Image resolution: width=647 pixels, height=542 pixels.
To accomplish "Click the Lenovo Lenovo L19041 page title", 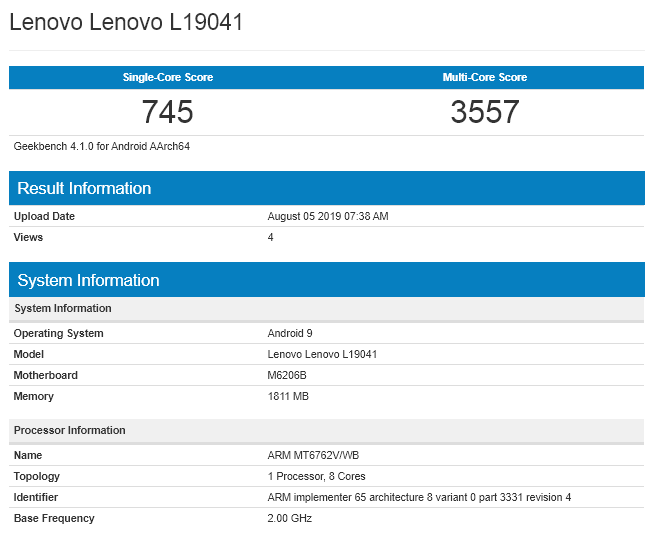I will pos(126,22).
